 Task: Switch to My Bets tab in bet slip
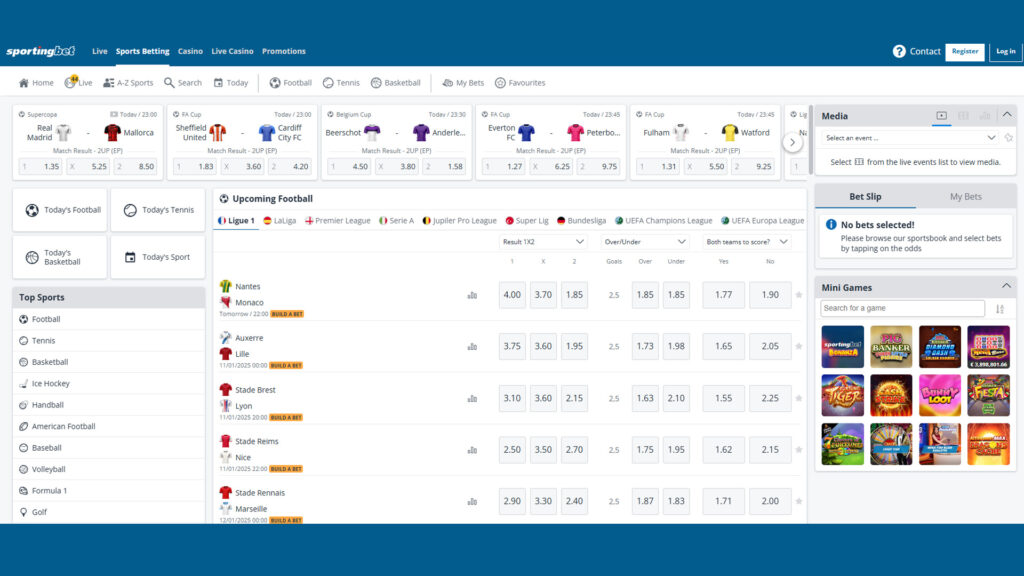coord(965,197)
